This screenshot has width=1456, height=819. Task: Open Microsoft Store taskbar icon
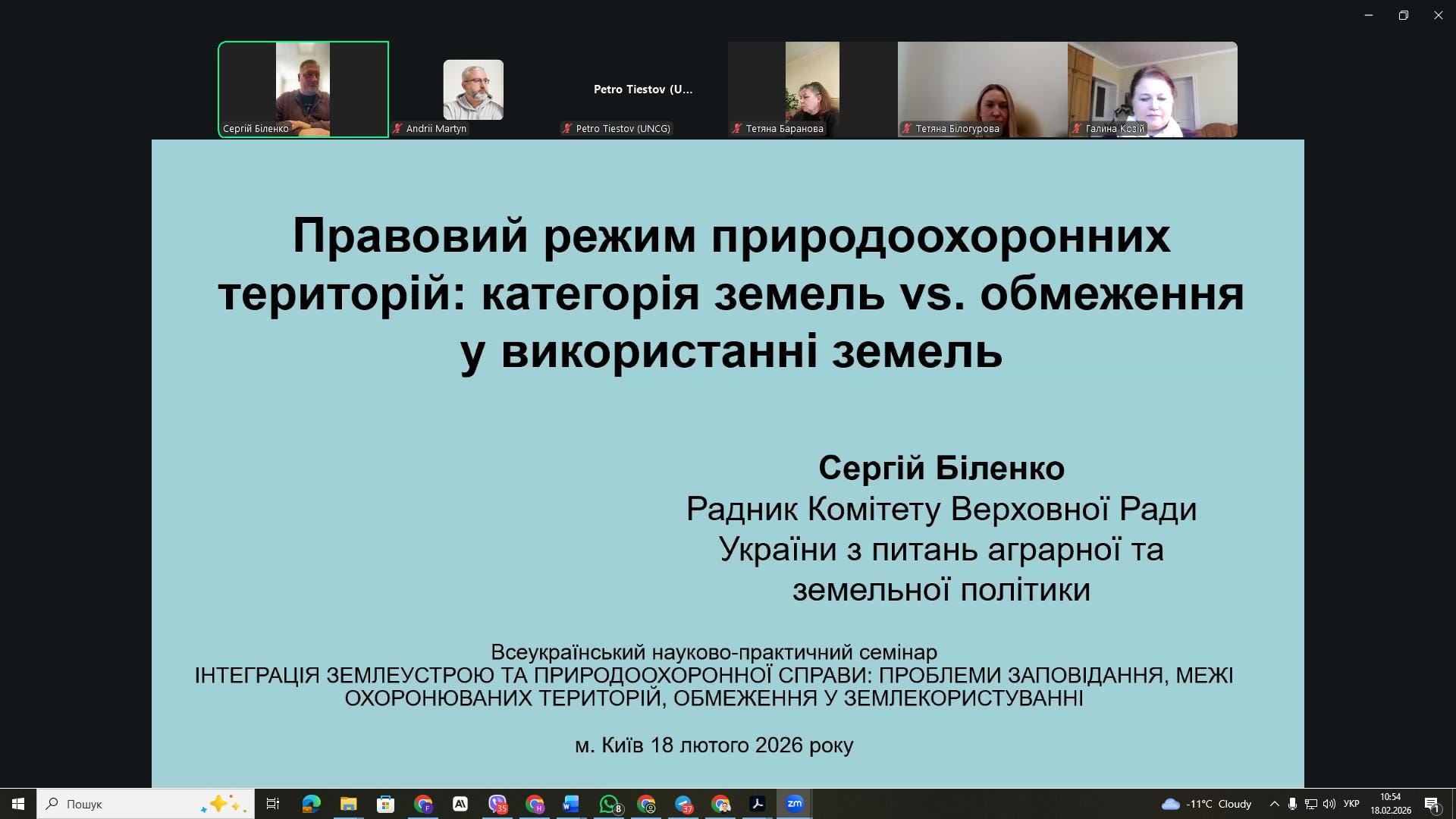point(385,804)
